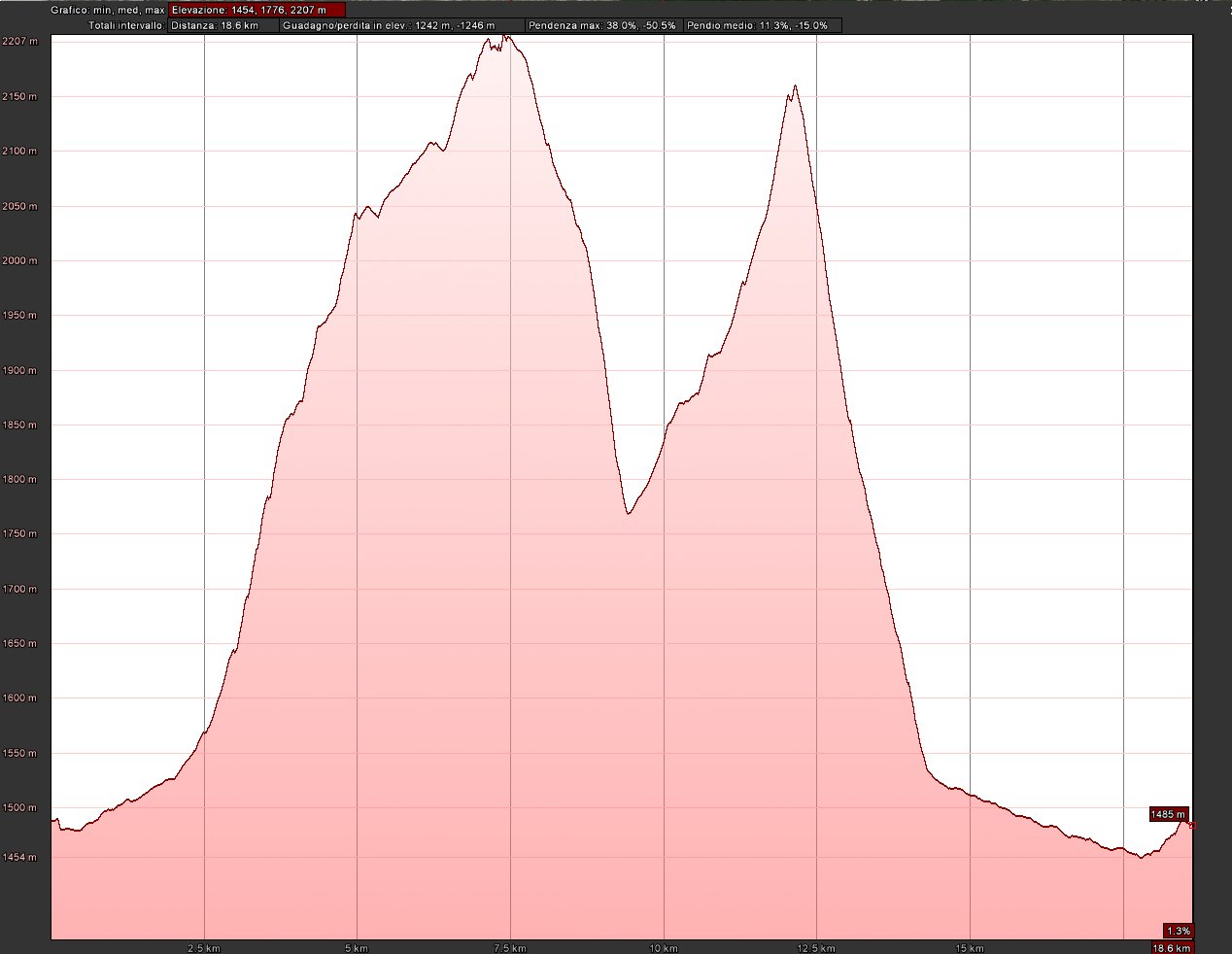The image size is (1232, 954).
Task: Click the Grafico: min, med, max label
Action: click(x=107, y=10)
